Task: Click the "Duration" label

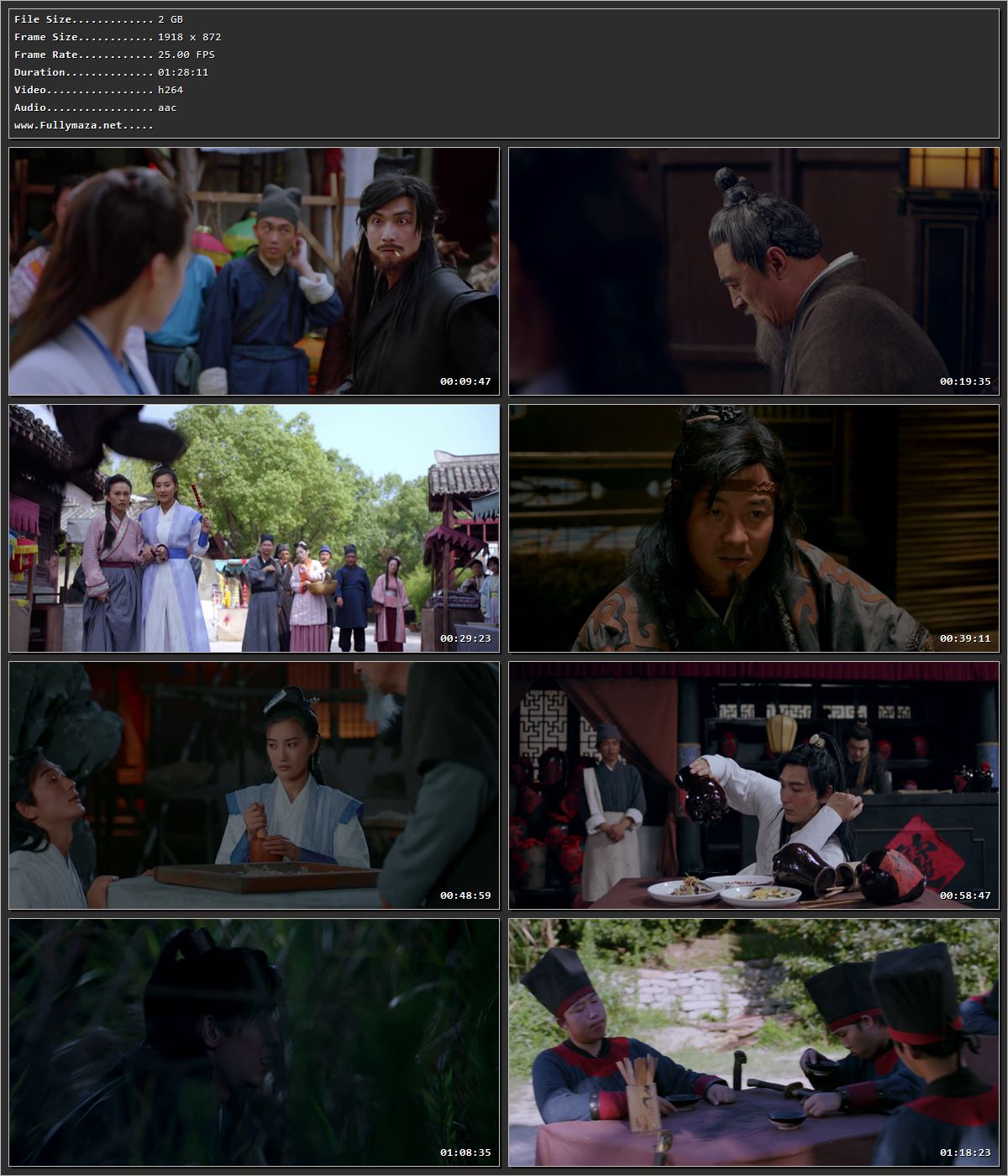Action: pyautogui.click(x=39, y=72)
